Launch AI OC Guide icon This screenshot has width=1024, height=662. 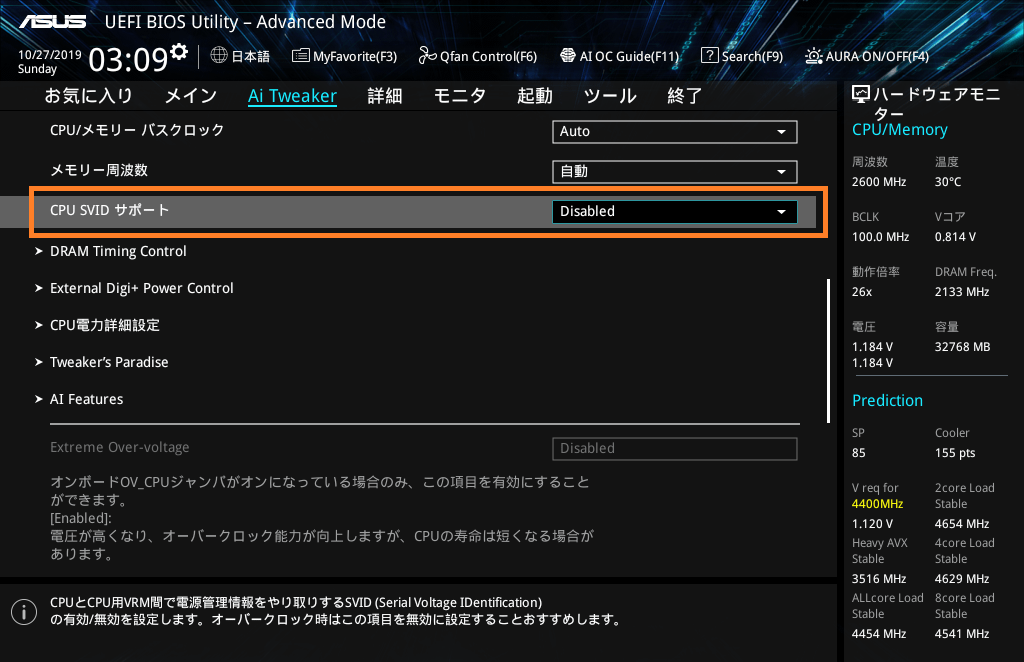(x=568, y=55)
